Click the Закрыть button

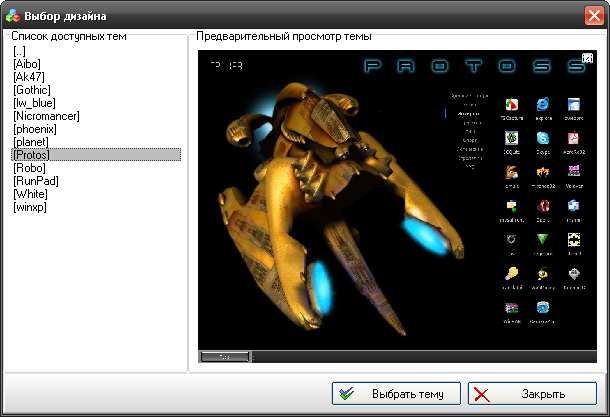[532, 394]
